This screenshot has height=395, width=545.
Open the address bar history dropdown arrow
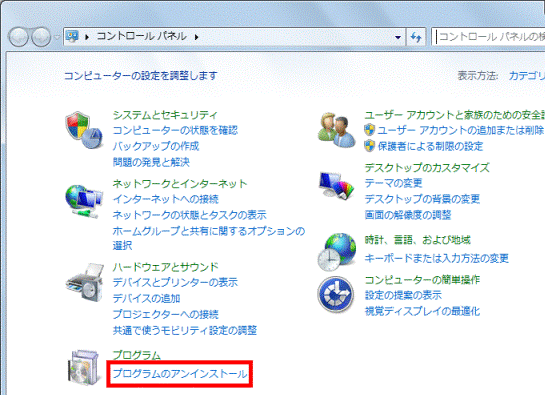[398, 37]
